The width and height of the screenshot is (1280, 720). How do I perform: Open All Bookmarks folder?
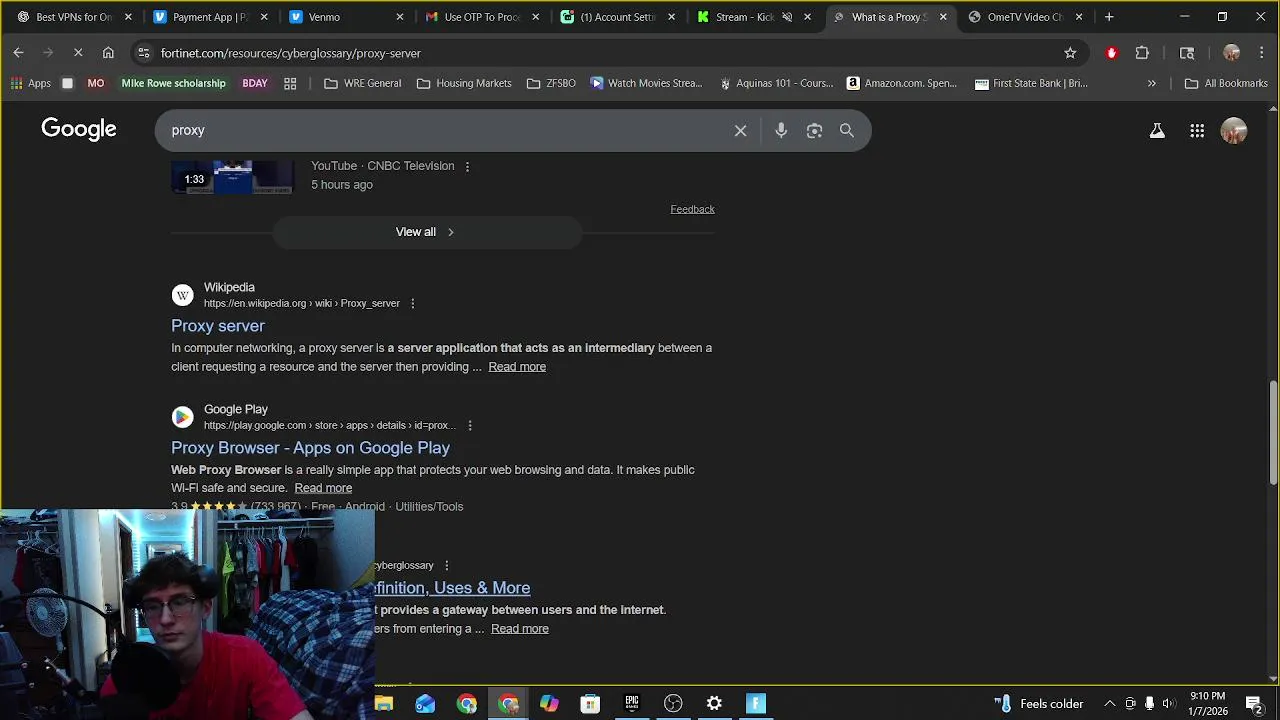coord(1226,83)
